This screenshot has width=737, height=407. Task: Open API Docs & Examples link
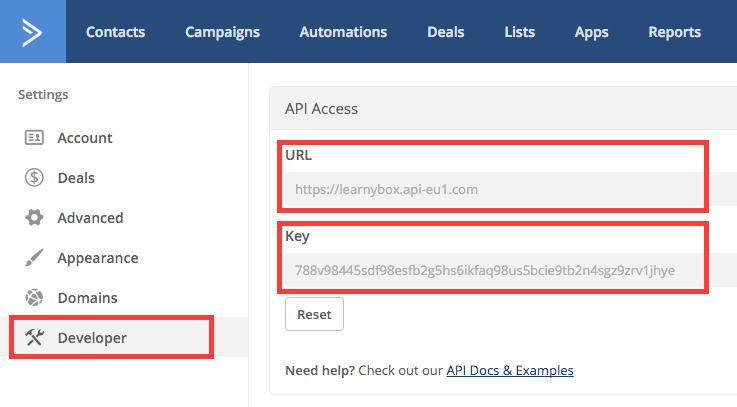[510, 370]
